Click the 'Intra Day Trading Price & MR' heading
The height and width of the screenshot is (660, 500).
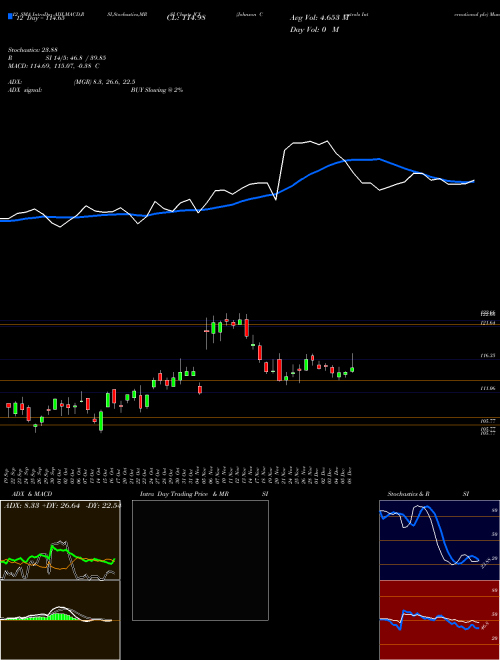click(x=184, y=494)
